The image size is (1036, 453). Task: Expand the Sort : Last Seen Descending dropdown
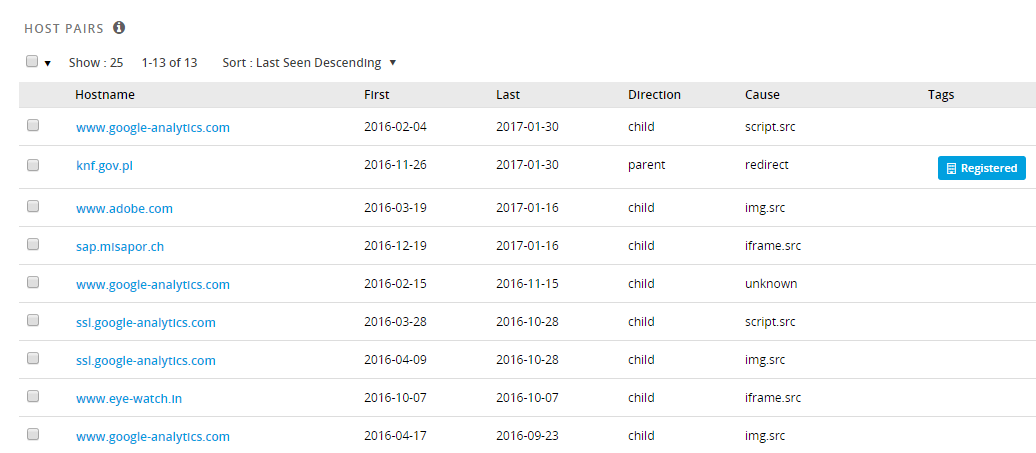309,63
